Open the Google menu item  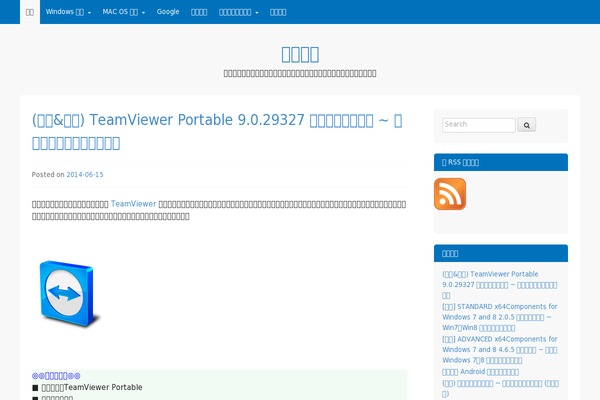(168, 12)
